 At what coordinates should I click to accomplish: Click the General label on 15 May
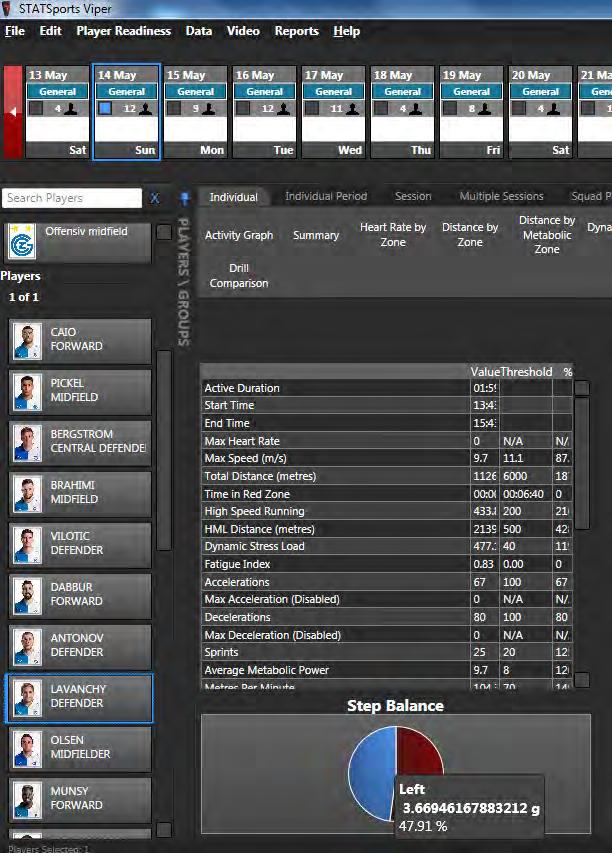[x=195, y=91]
